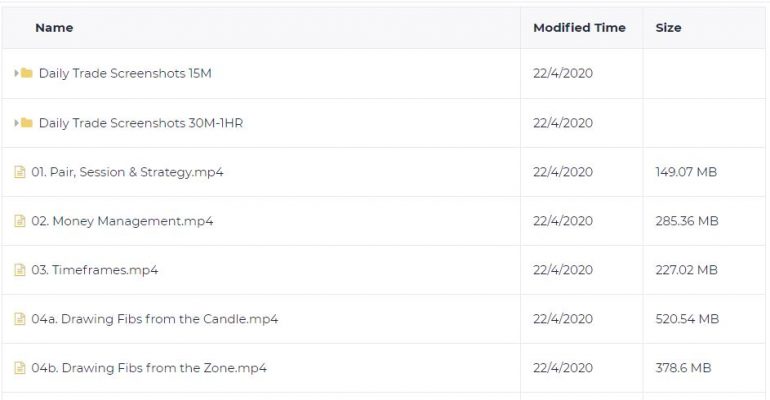Click file icon beside 04a. Drawing Fibs from the Candle
Screen dimensions: 770x400
tap(20, 319)
